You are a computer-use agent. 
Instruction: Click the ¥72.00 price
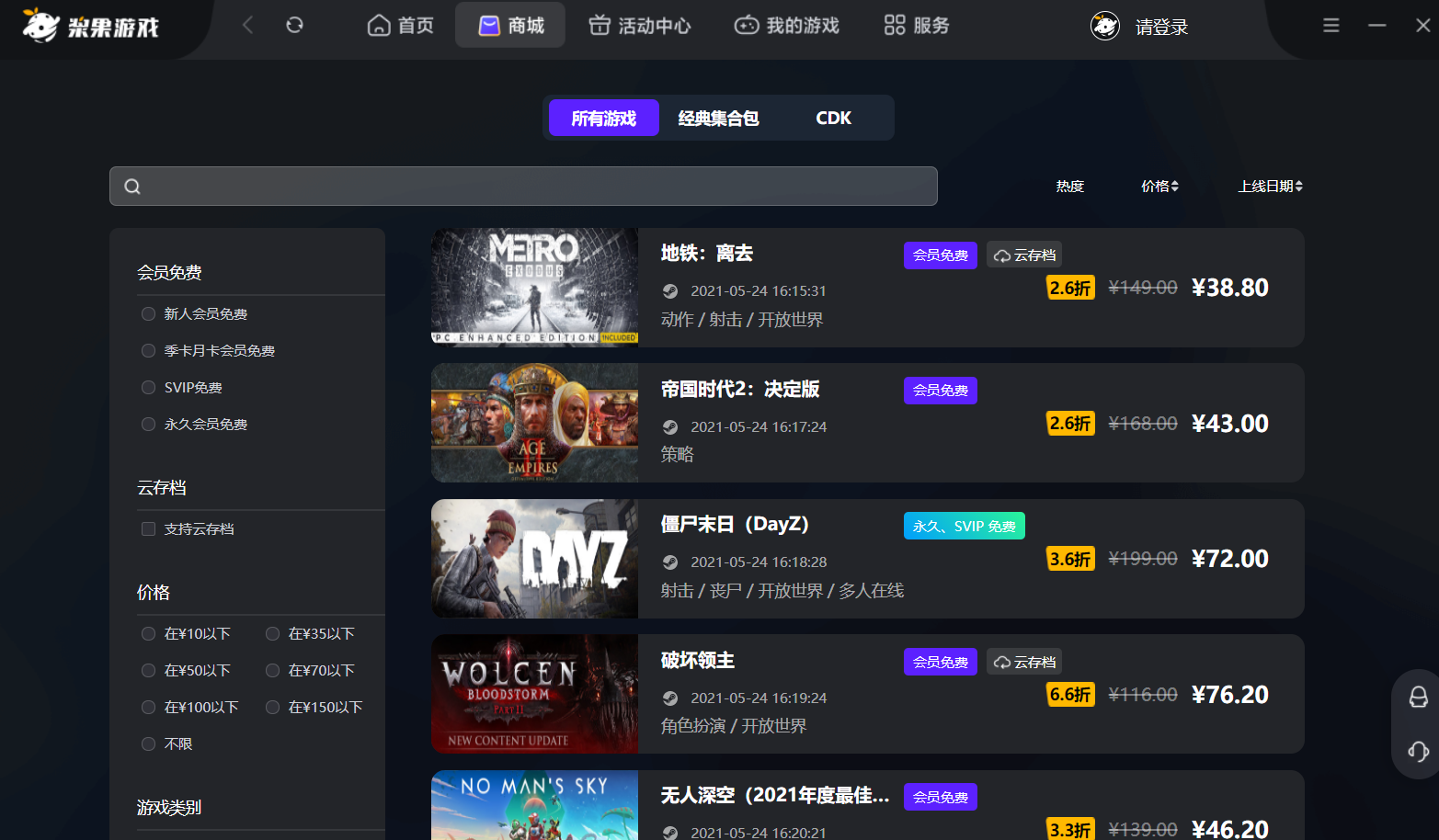pos(1230,559)
